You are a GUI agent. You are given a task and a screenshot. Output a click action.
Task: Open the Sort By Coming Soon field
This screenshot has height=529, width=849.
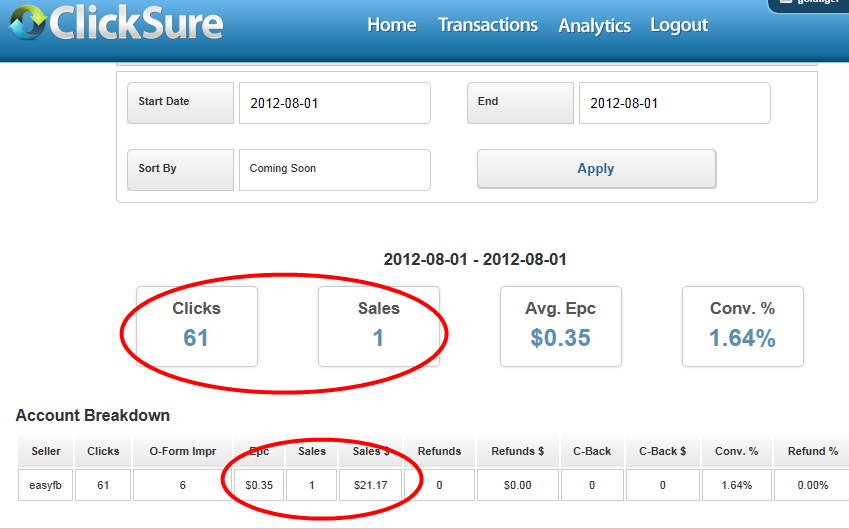coord(335,170)
